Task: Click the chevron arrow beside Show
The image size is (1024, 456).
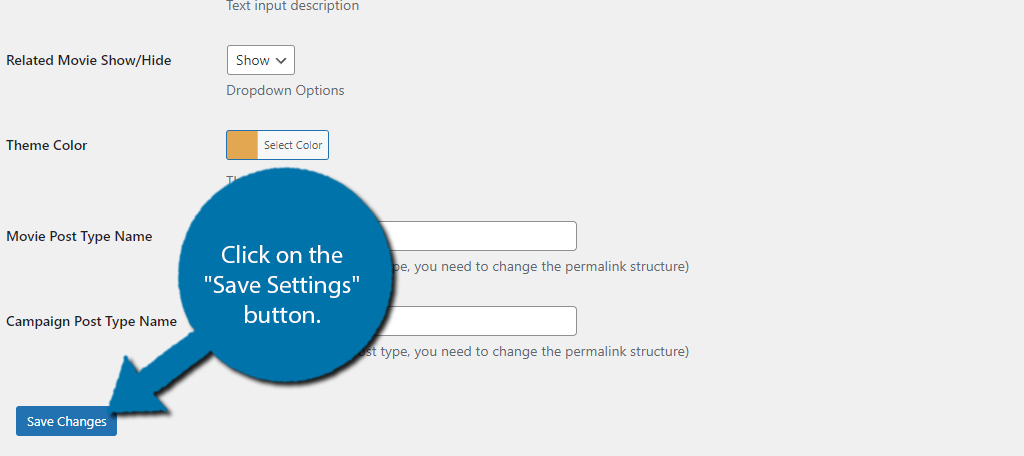Action: pyautogui.click(x=281, y=60)
